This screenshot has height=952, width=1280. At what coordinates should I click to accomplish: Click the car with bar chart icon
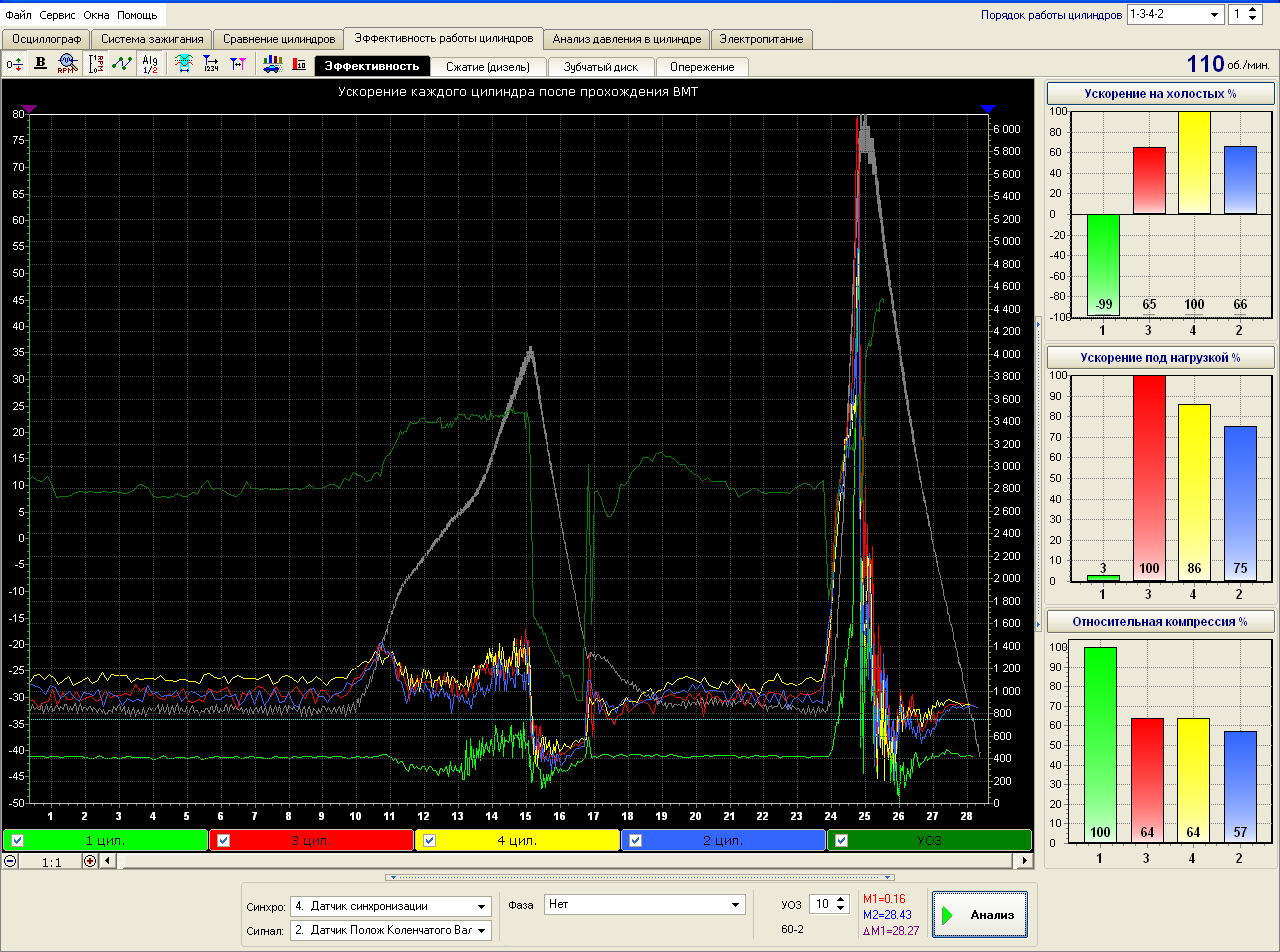click(271, 64)
